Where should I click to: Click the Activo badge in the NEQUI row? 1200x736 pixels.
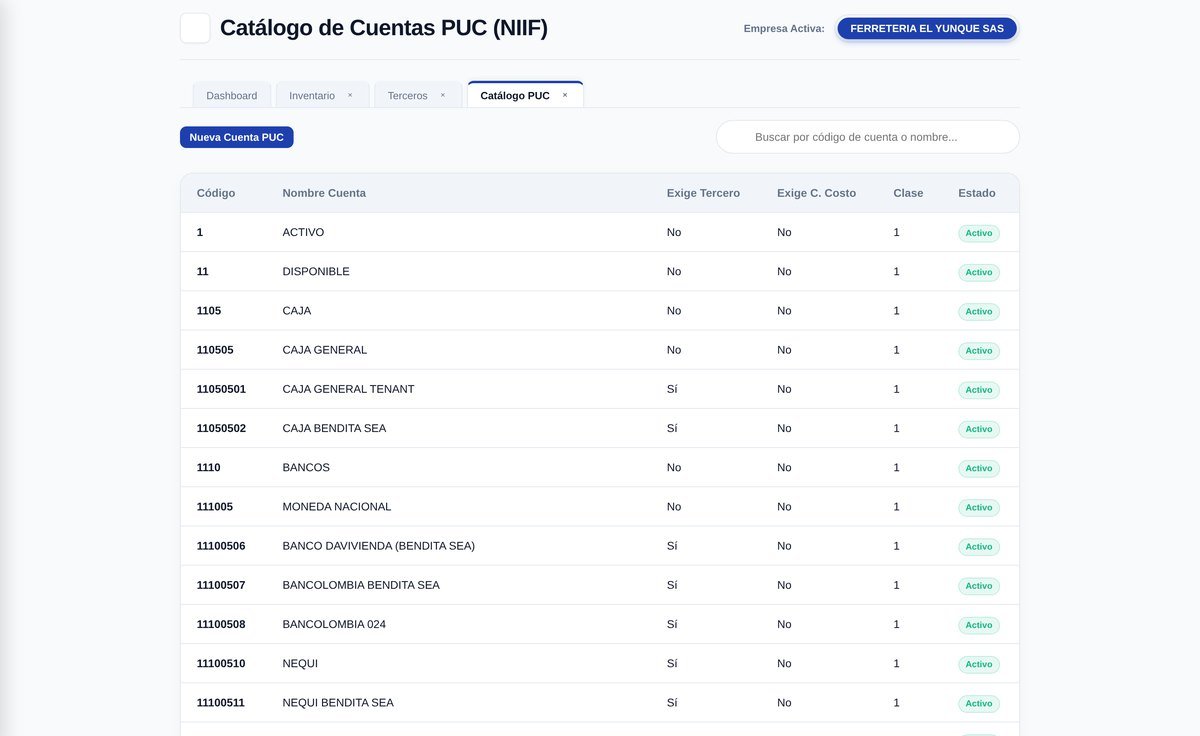click(x=979, y=664)
